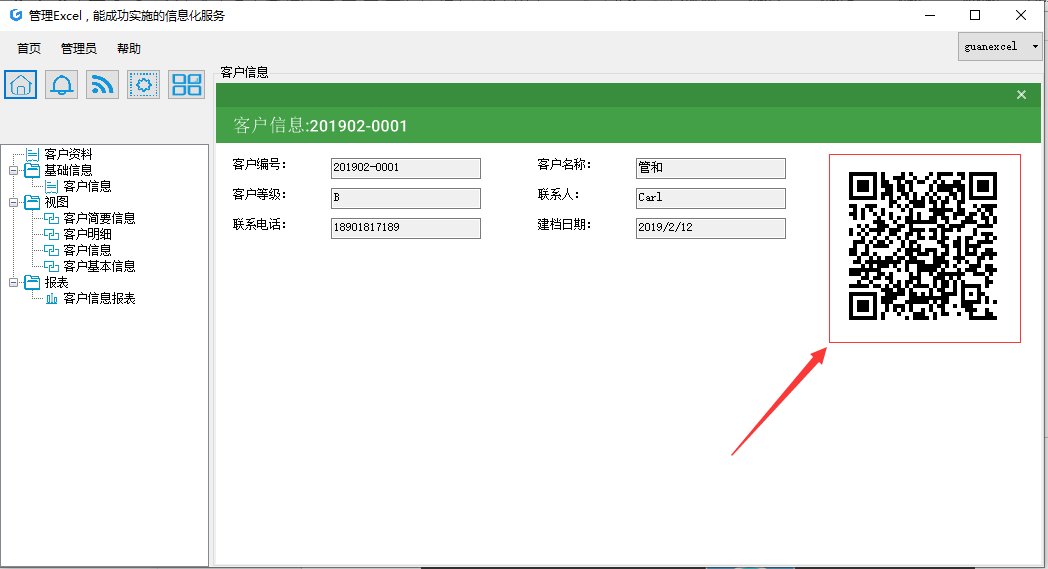The height and width of the screenshot is (569, 1048).
Task: Collapse the 视图 tree node
Action: tap(13, 203)
